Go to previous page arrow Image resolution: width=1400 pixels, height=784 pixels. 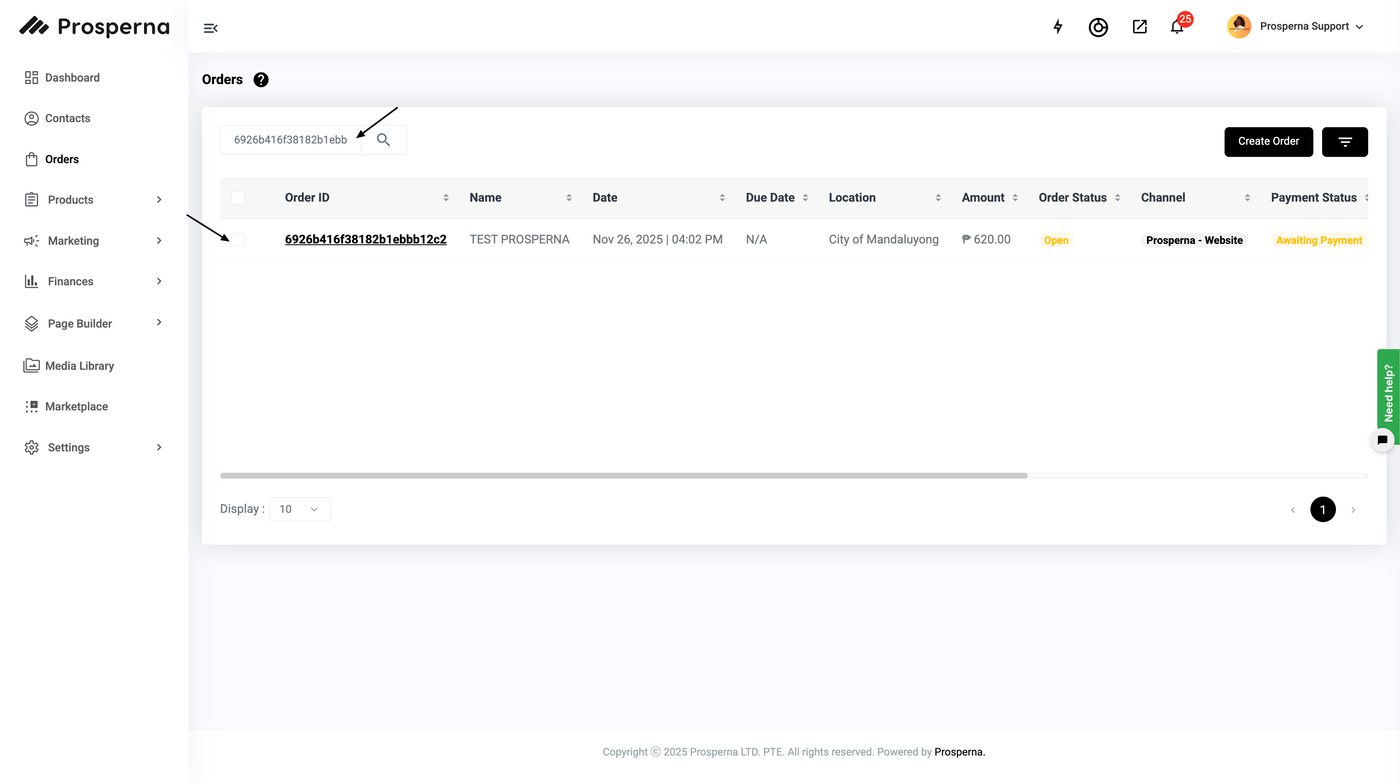[x=1293, y=510]
